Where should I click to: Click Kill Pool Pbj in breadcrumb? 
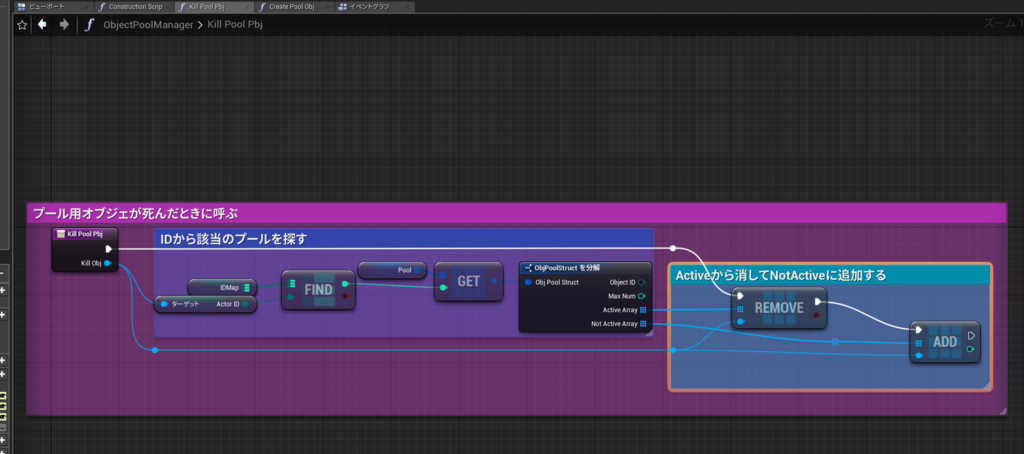235,25
